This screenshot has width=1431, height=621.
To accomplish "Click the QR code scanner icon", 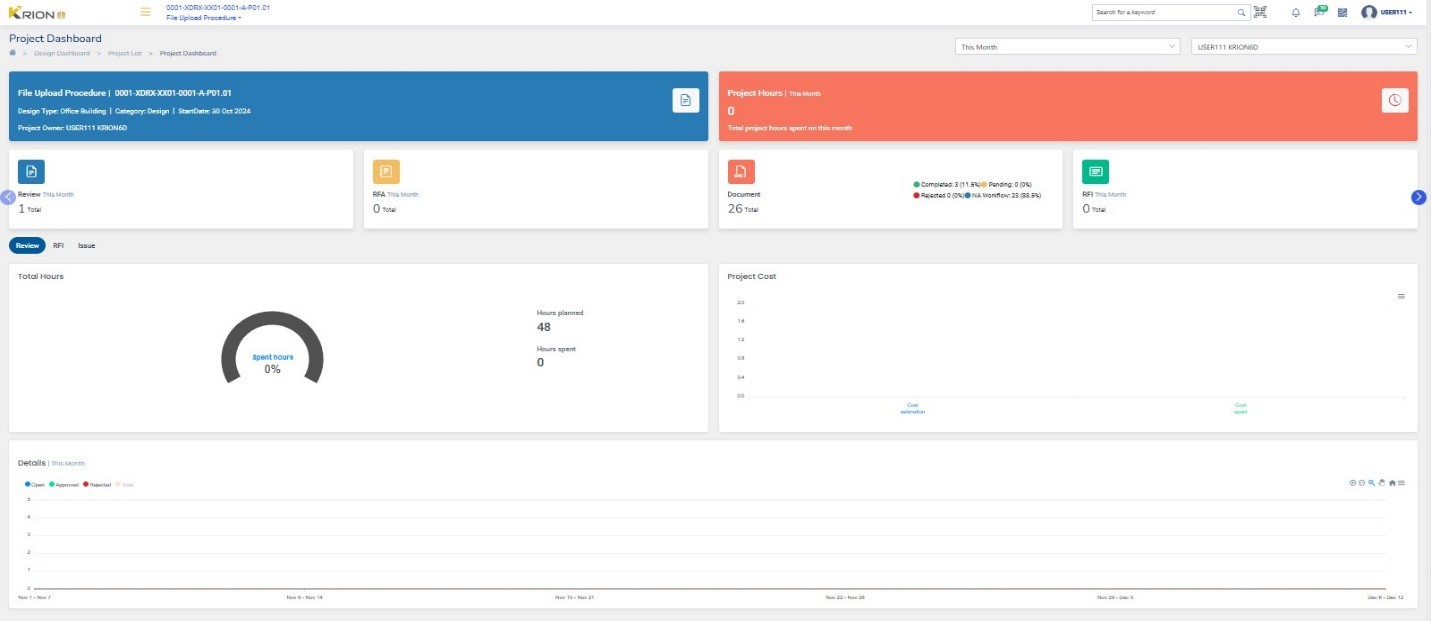I will coord(1260,12).
